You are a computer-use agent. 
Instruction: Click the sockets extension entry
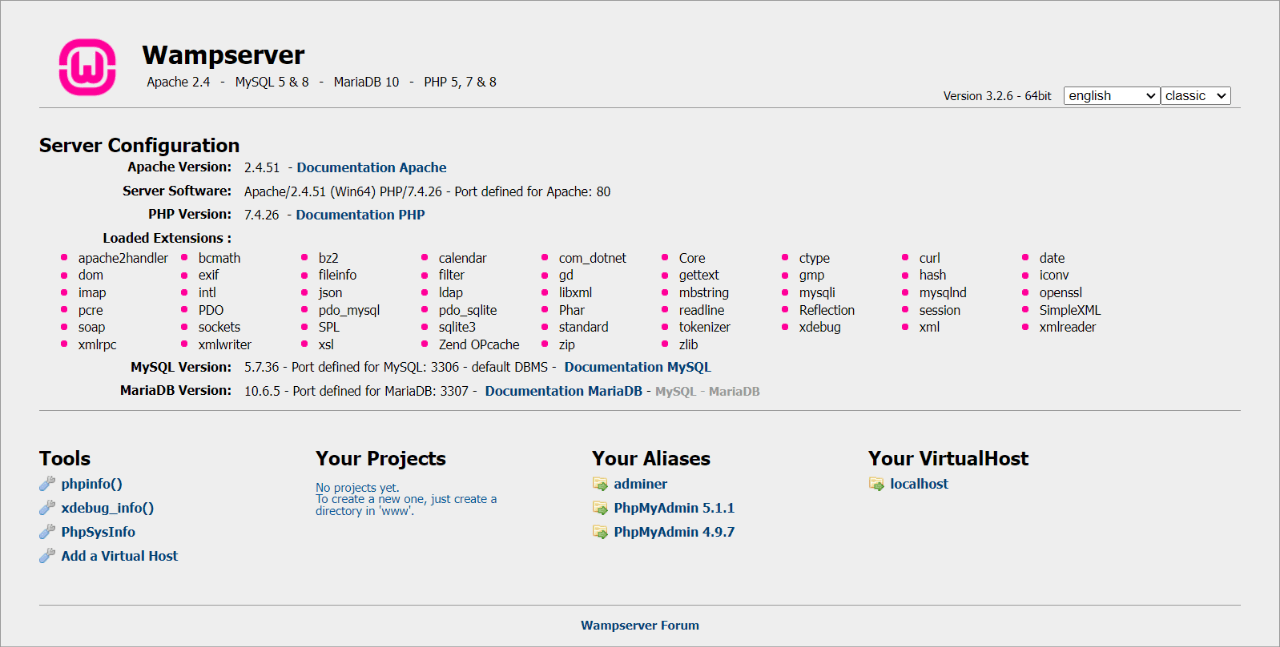(219, 327)
